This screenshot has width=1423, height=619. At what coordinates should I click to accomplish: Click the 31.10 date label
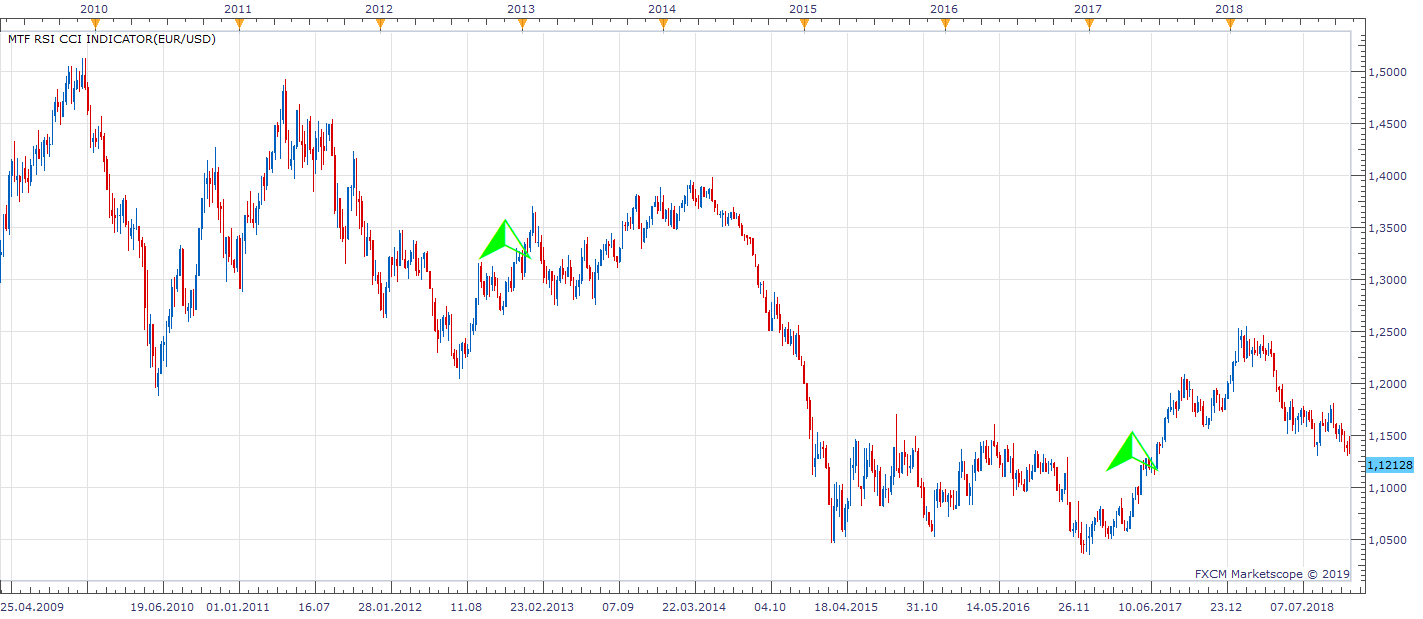point(921,607)
